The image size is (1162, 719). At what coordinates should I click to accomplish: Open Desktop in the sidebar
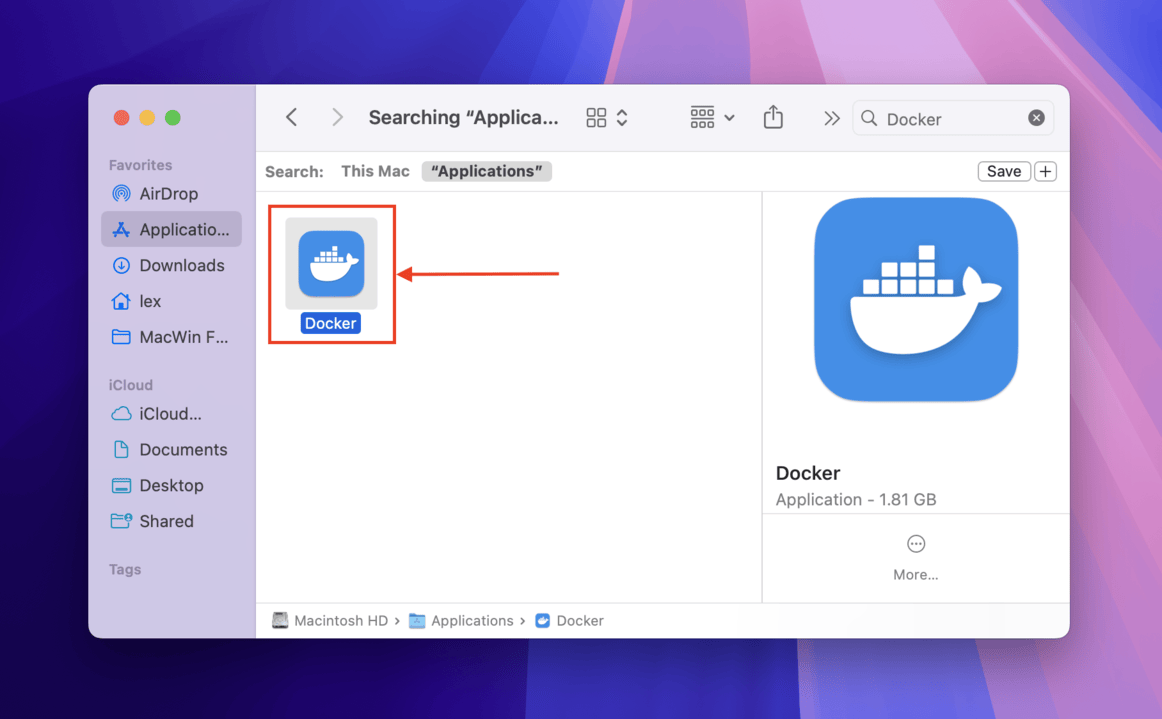171,486
